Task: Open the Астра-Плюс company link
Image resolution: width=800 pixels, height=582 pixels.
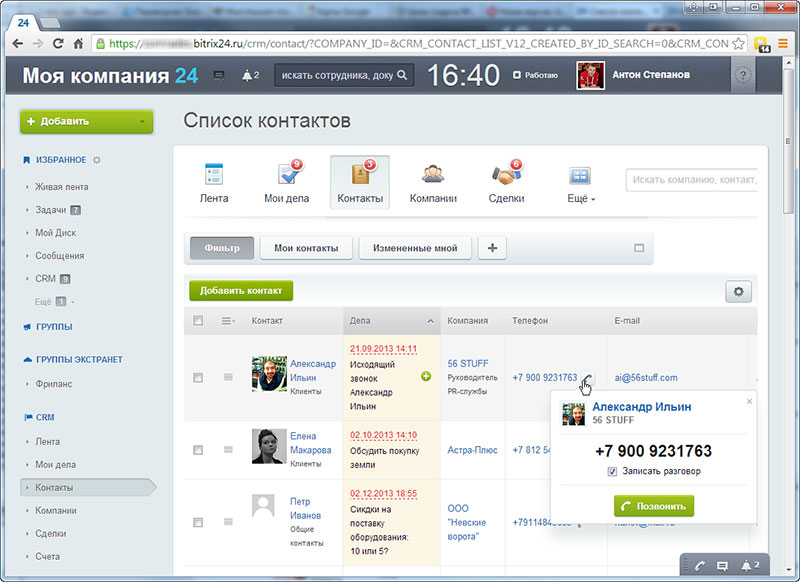Action: 472,450
